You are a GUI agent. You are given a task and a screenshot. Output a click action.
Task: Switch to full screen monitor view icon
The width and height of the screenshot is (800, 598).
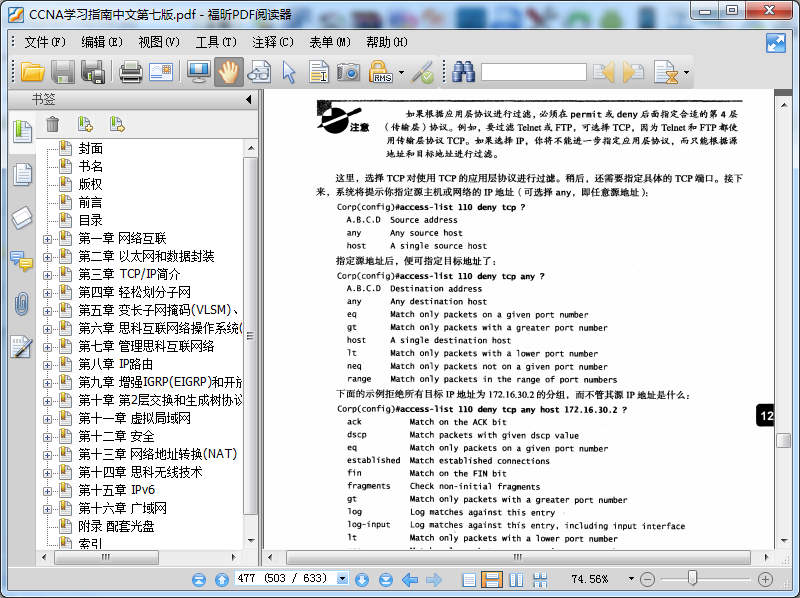(198, 72)
